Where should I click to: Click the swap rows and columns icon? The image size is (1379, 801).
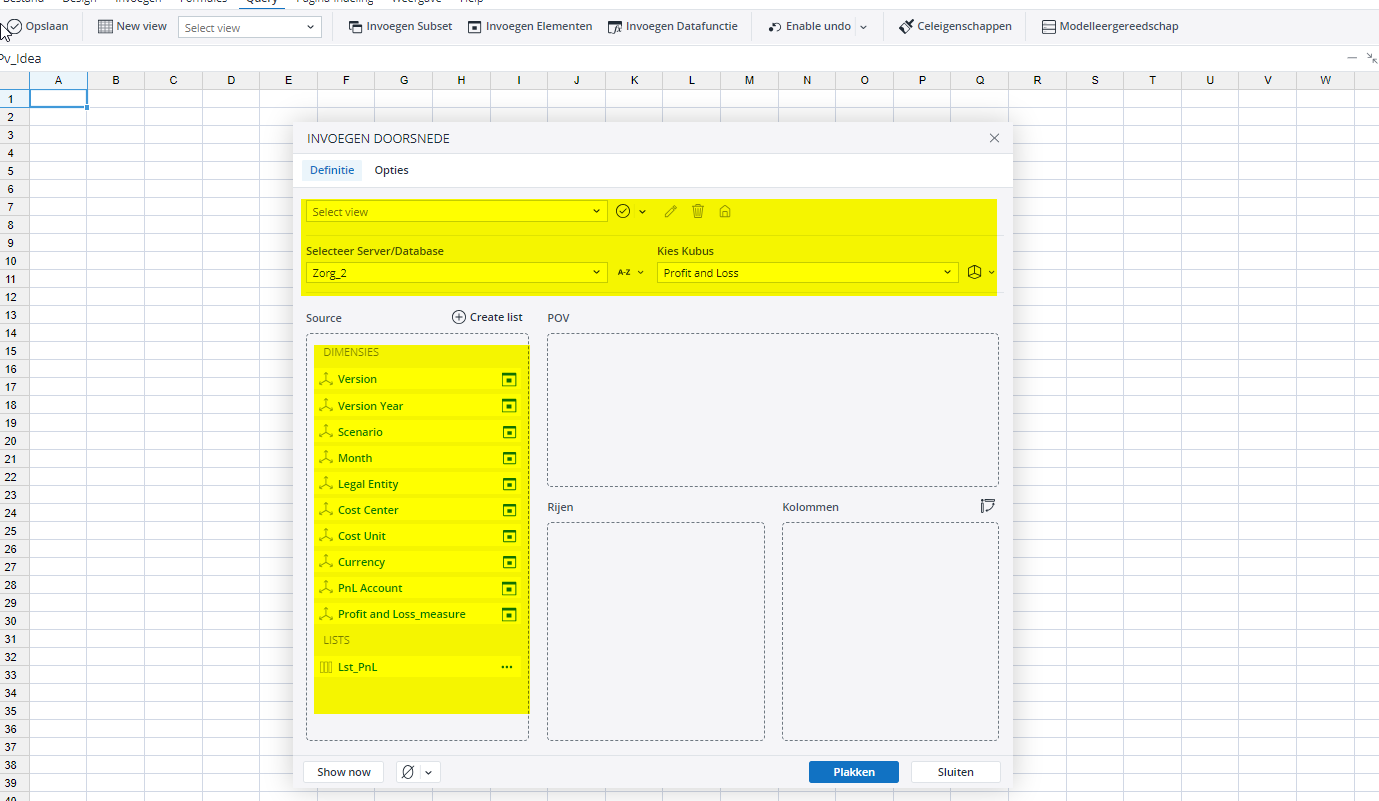point(988,506)
